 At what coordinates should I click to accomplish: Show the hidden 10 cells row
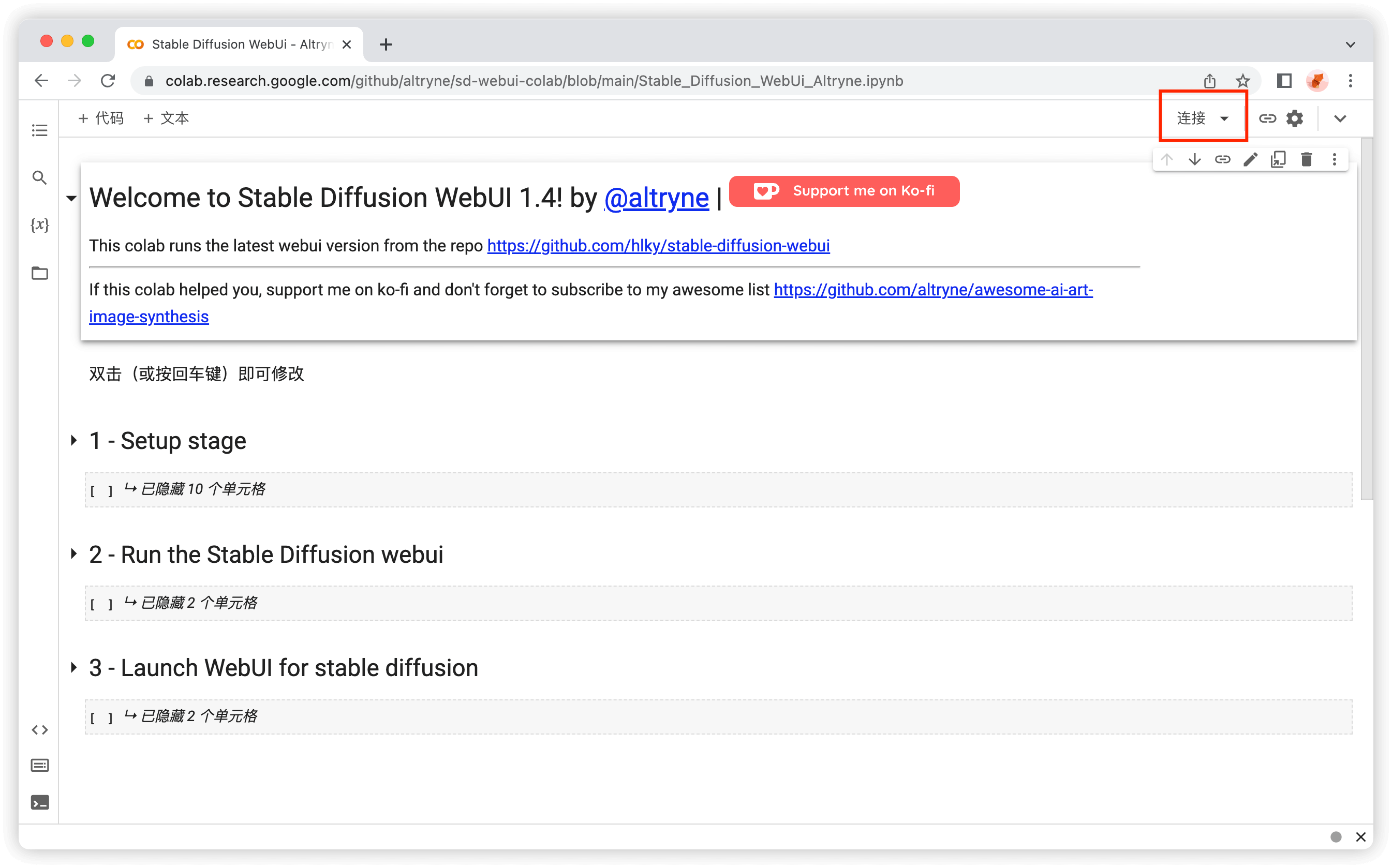click(x=718, y=490)
